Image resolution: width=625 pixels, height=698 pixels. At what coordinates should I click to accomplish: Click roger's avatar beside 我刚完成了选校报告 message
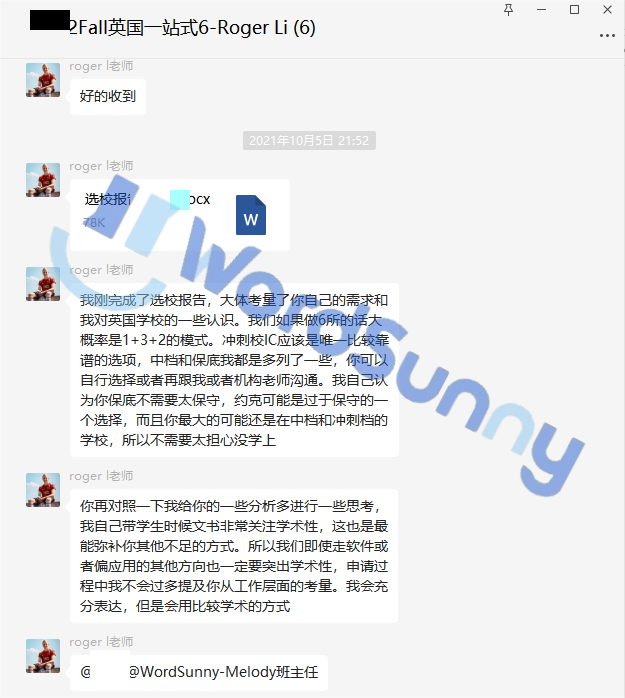(43, 284)
